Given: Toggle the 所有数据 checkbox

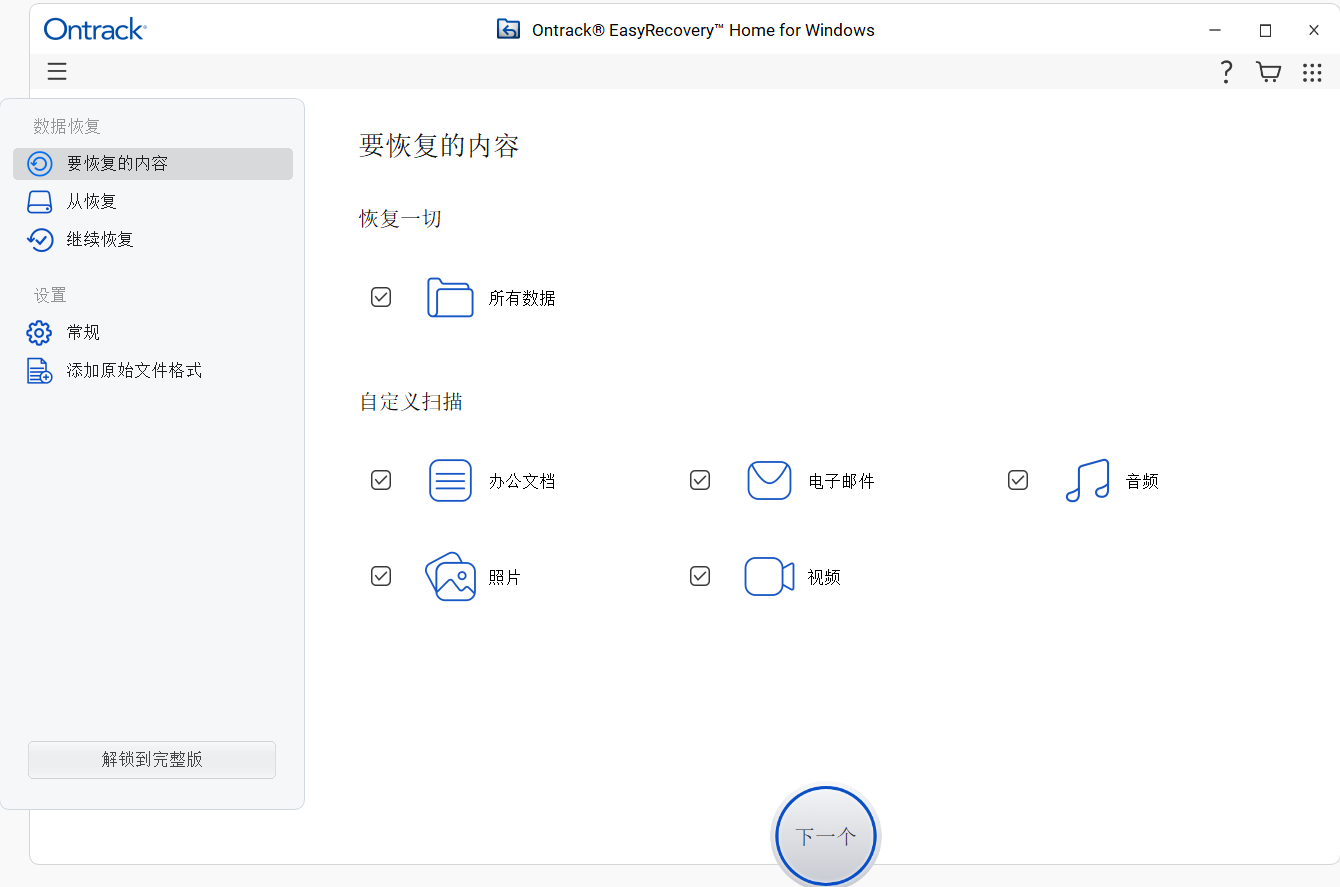Looking at the screenshot, I should click(x=381, y=297).
